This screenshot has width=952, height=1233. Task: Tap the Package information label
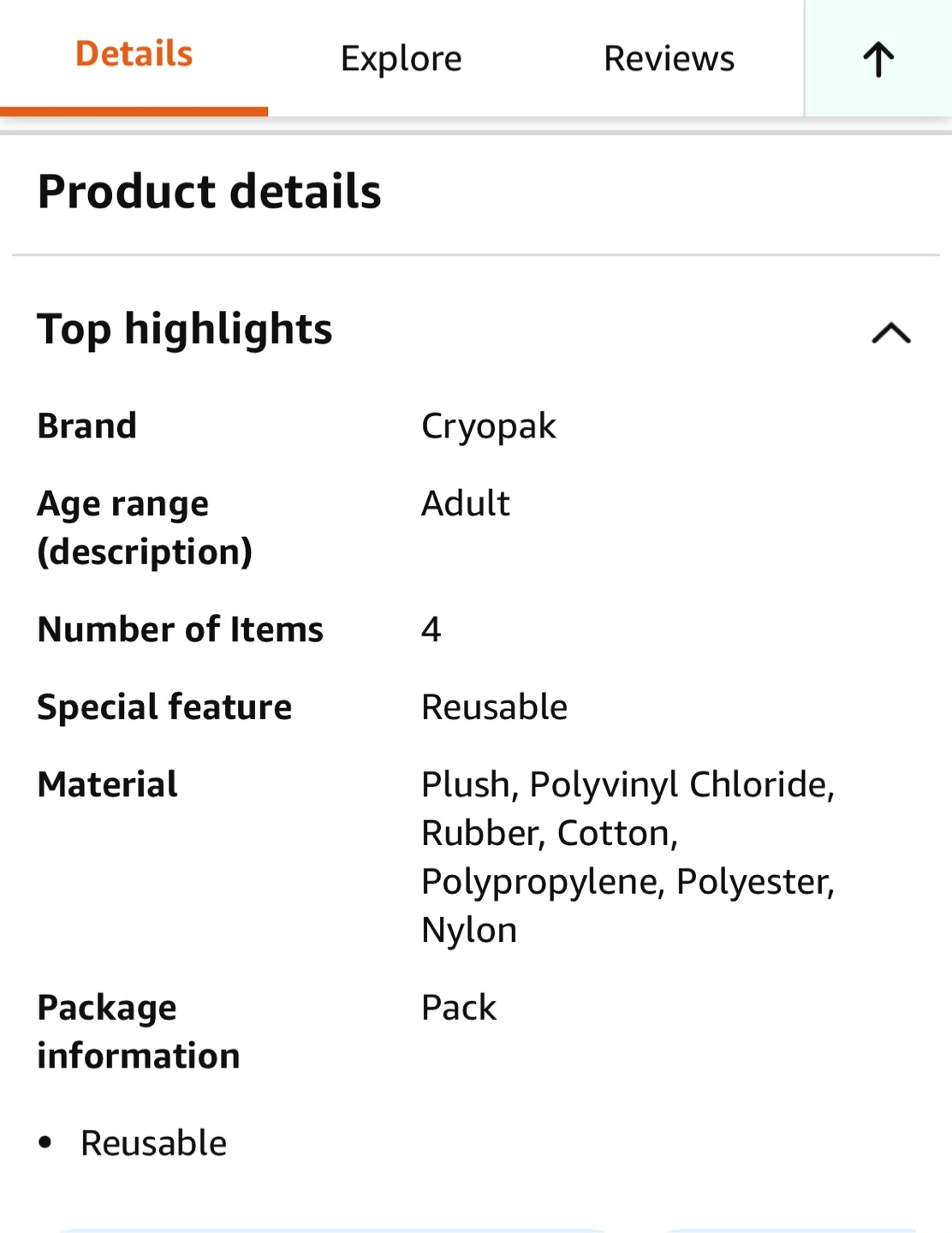click(x=139, y=1031)
